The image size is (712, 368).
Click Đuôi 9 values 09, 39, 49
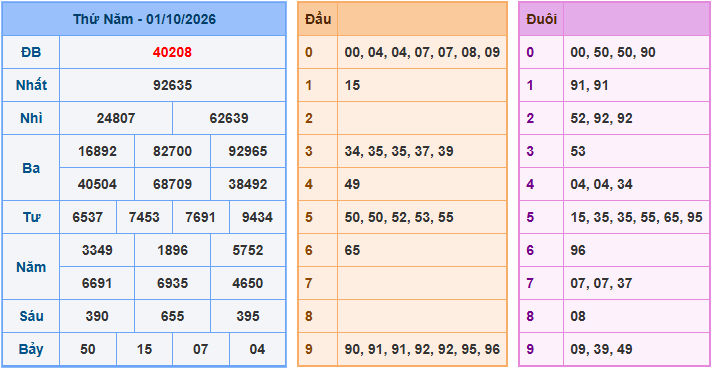click(601, 349)
